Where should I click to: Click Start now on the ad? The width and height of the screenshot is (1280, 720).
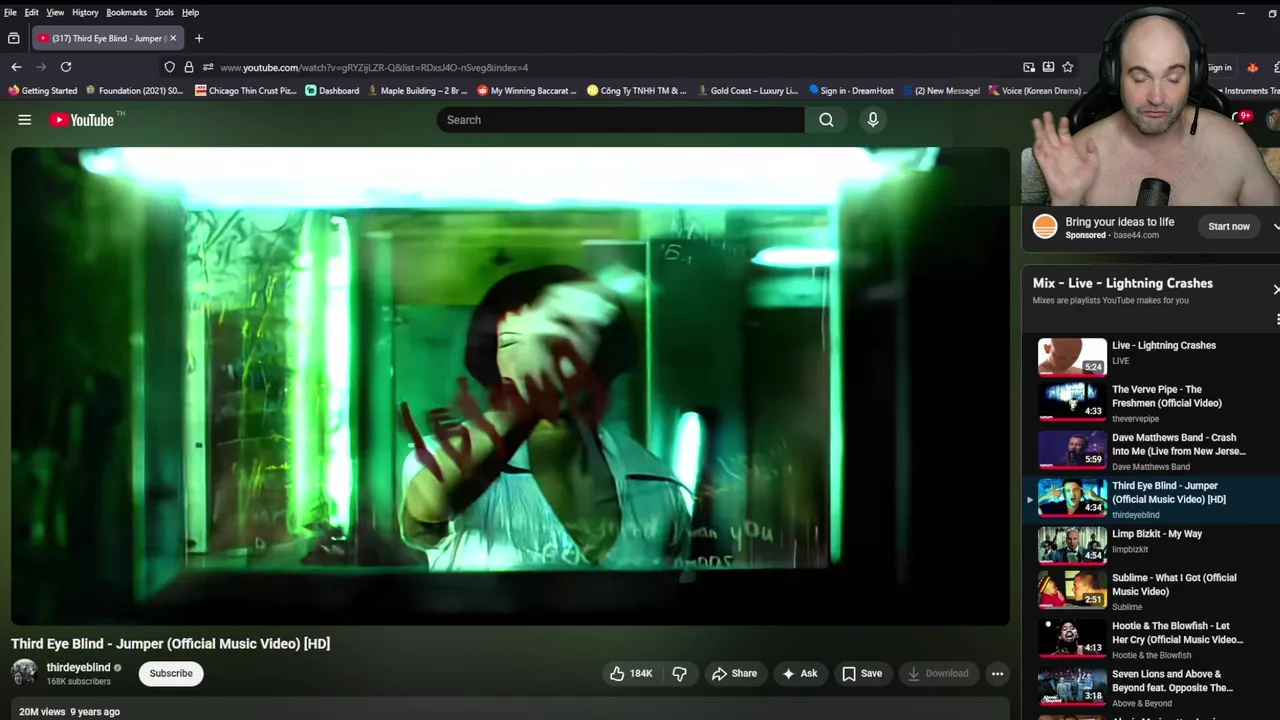point(1229,227)
